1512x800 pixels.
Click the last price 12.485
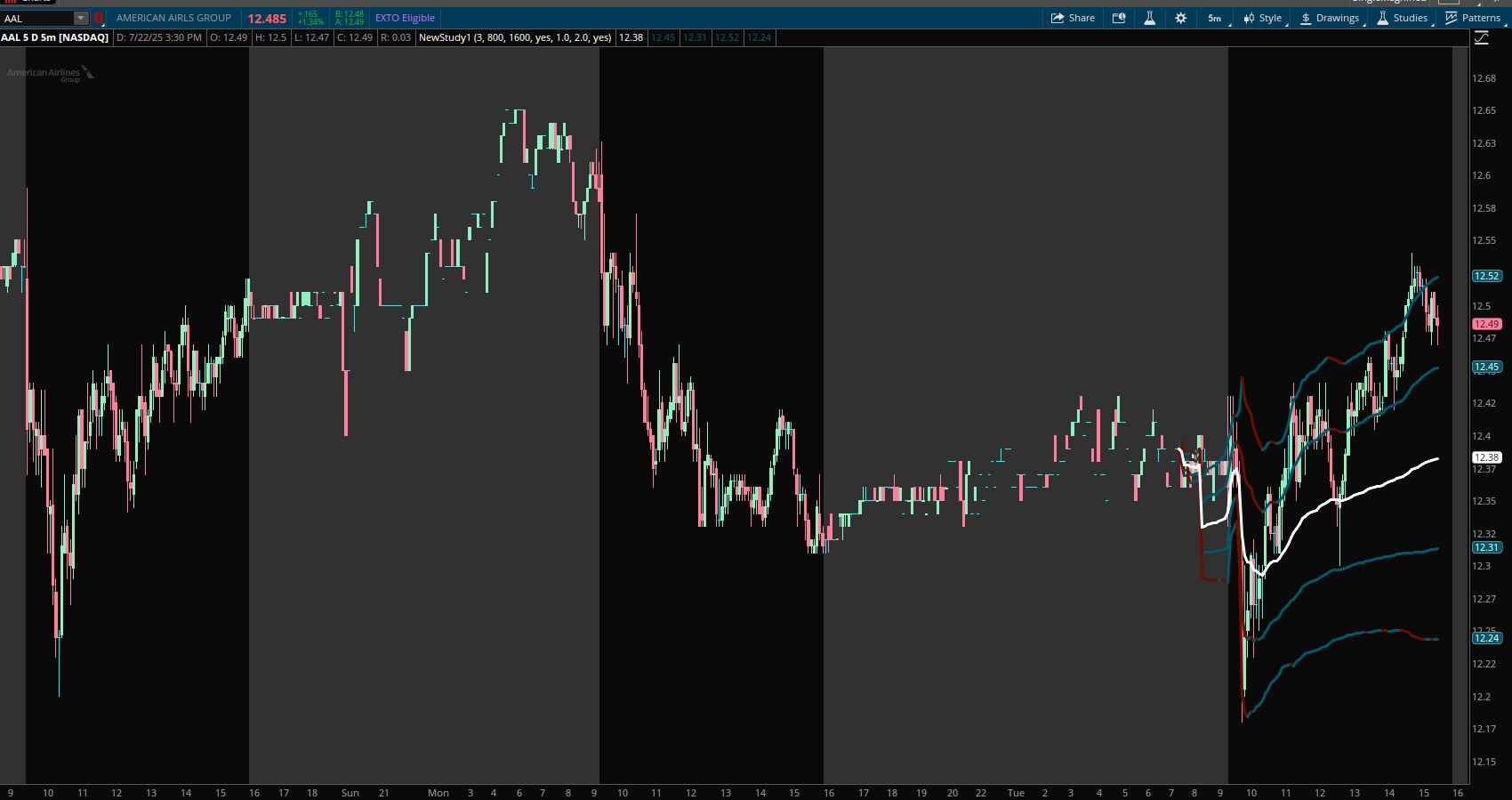tap(267, 18)
